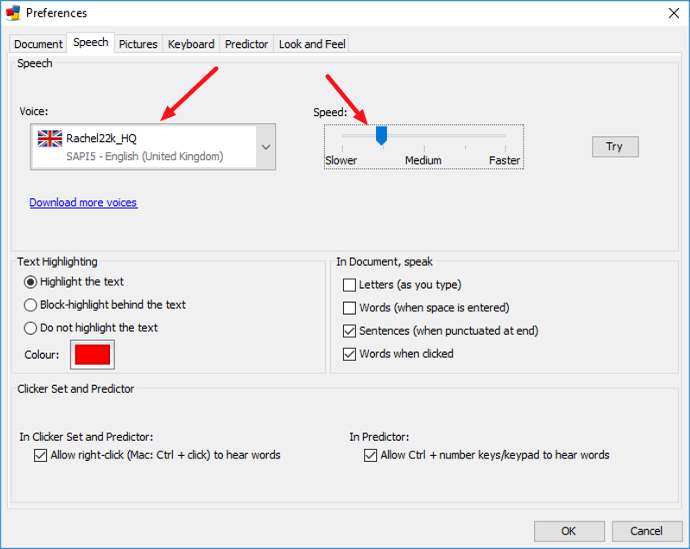The width and height of the screenshot is (690, 549).
Task: Select Block-highlight behind the text option
Action: tap(31, 305)
